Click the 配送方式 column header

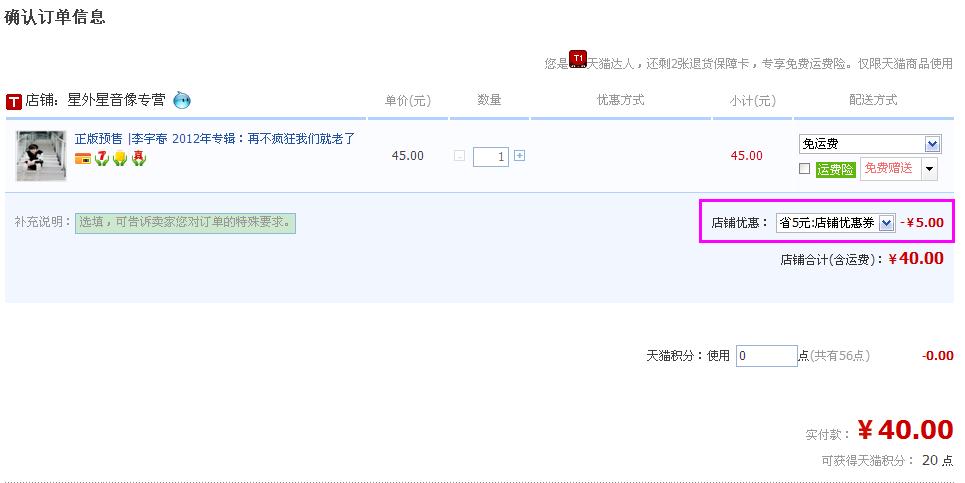pyautogui.click(x=873, y=100)
